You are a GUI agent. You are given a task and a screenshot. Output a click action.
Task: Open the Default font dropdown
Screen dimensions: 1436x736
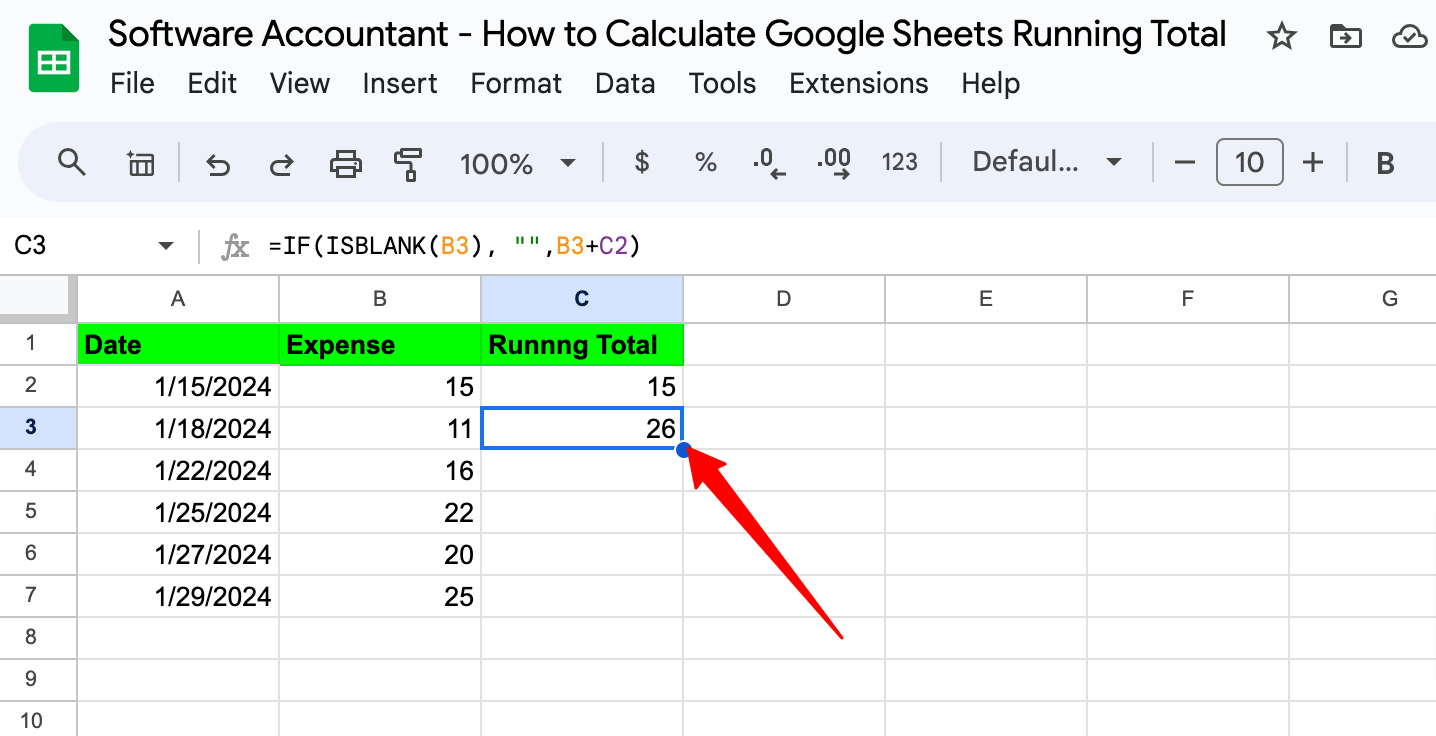coord(1046,162)
